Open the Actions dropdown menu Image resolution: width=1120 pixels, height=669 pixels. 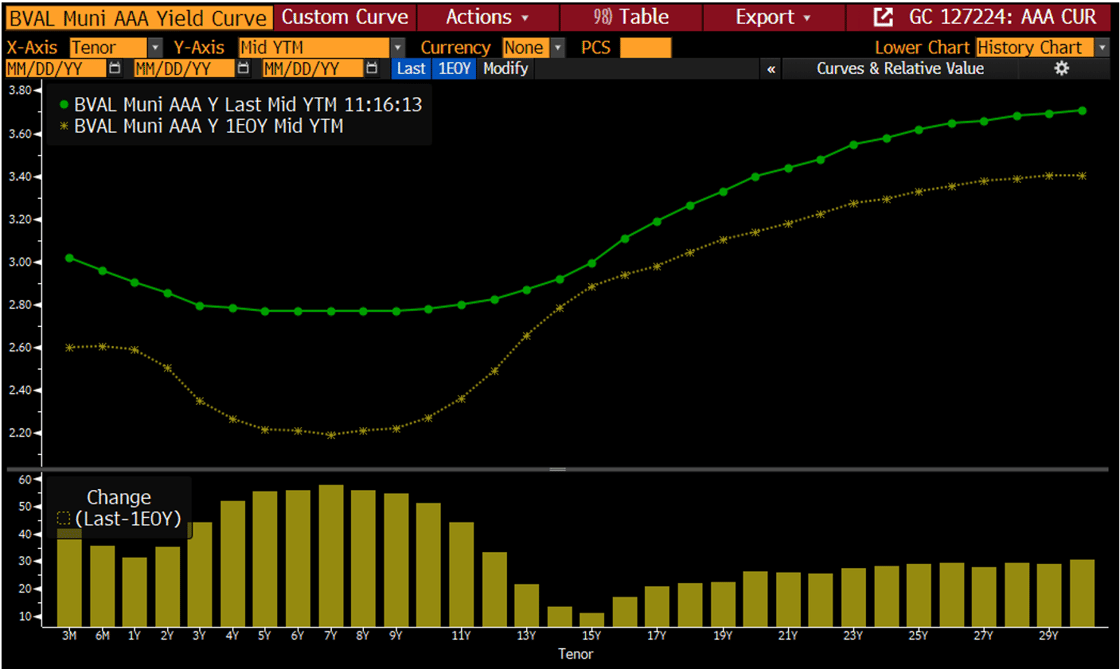tap(488, 17)
